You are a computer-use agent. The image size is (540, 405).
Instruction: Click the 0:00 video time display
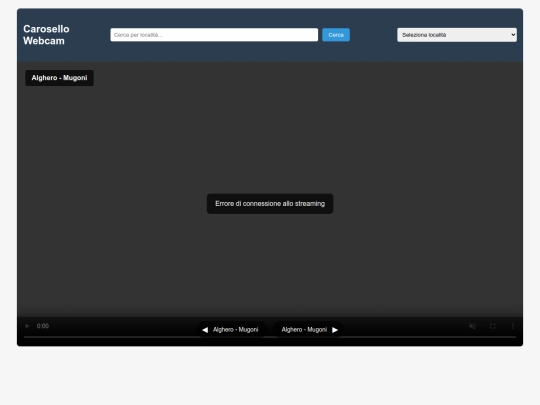click(43, 326)
